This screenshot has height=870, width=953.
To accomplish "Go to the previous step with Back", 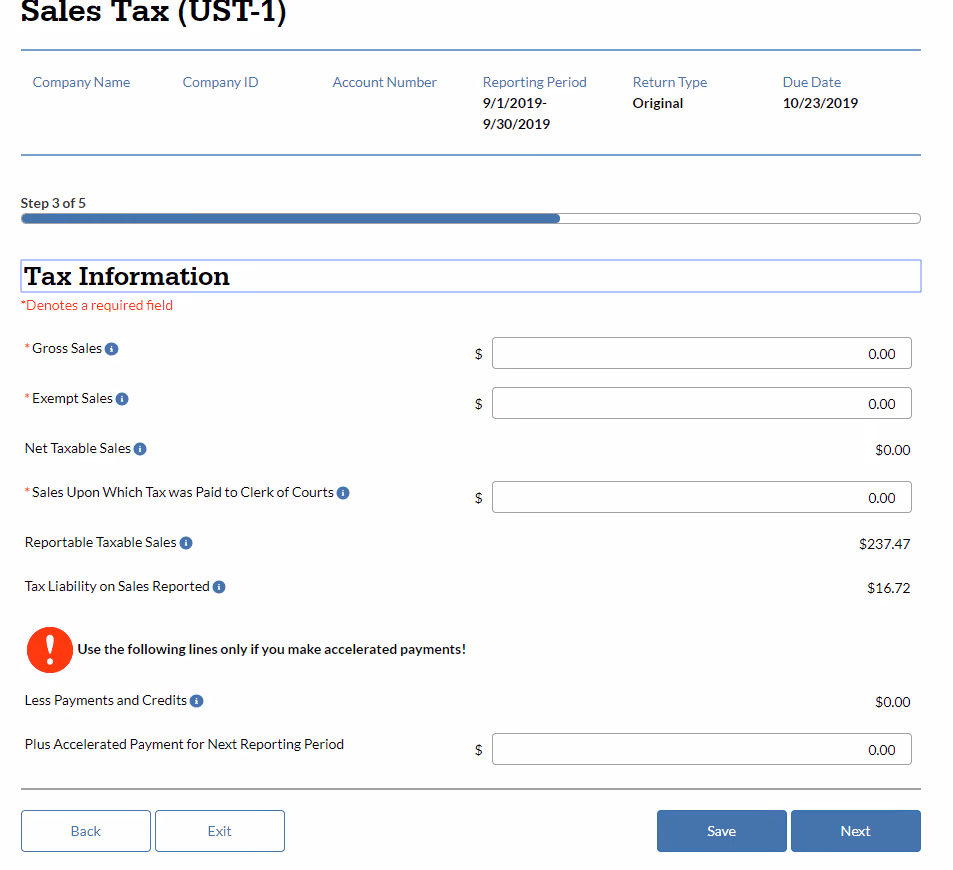I will (x=86, y=831).
